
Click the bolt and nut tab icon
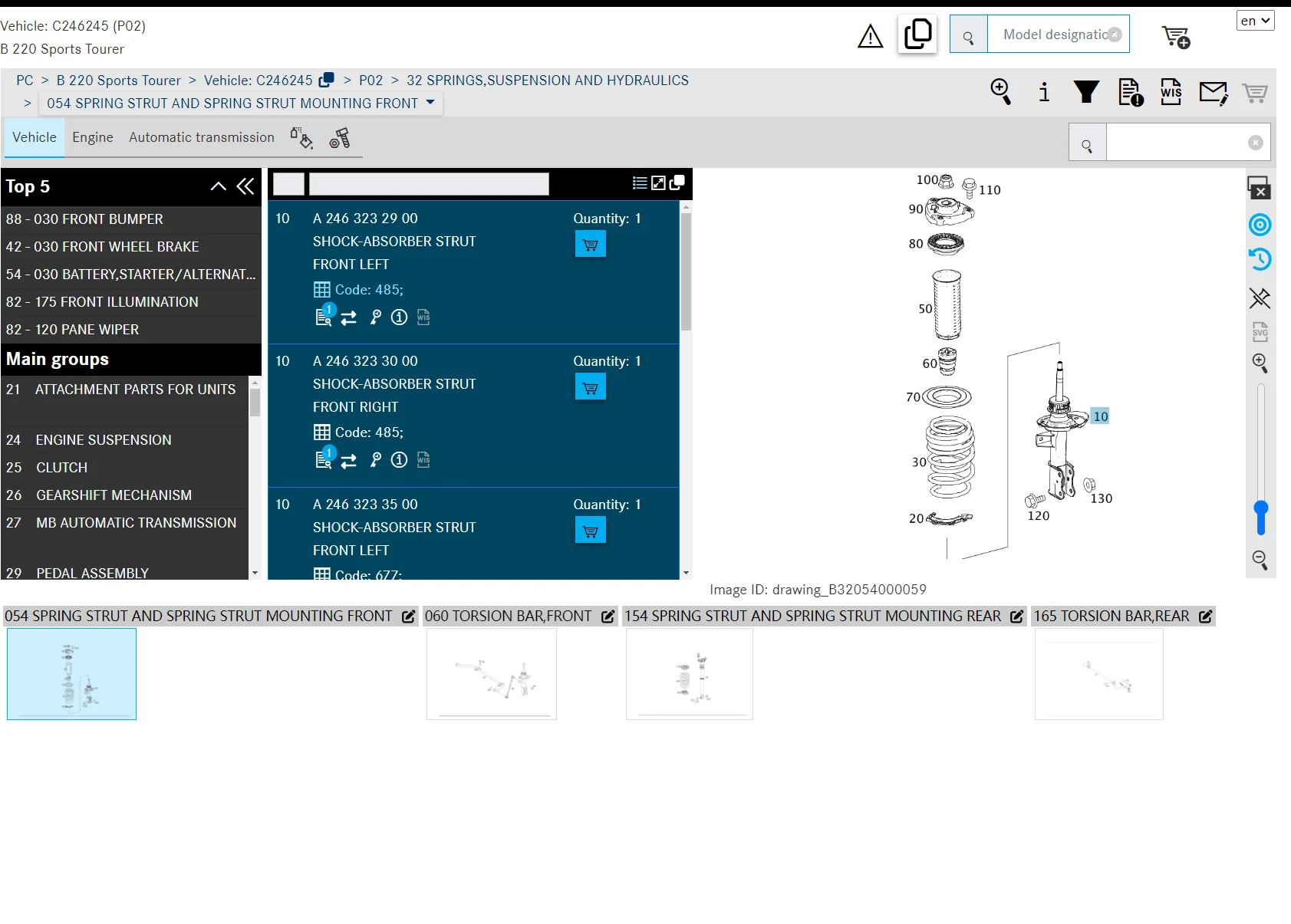coord(340,138)
